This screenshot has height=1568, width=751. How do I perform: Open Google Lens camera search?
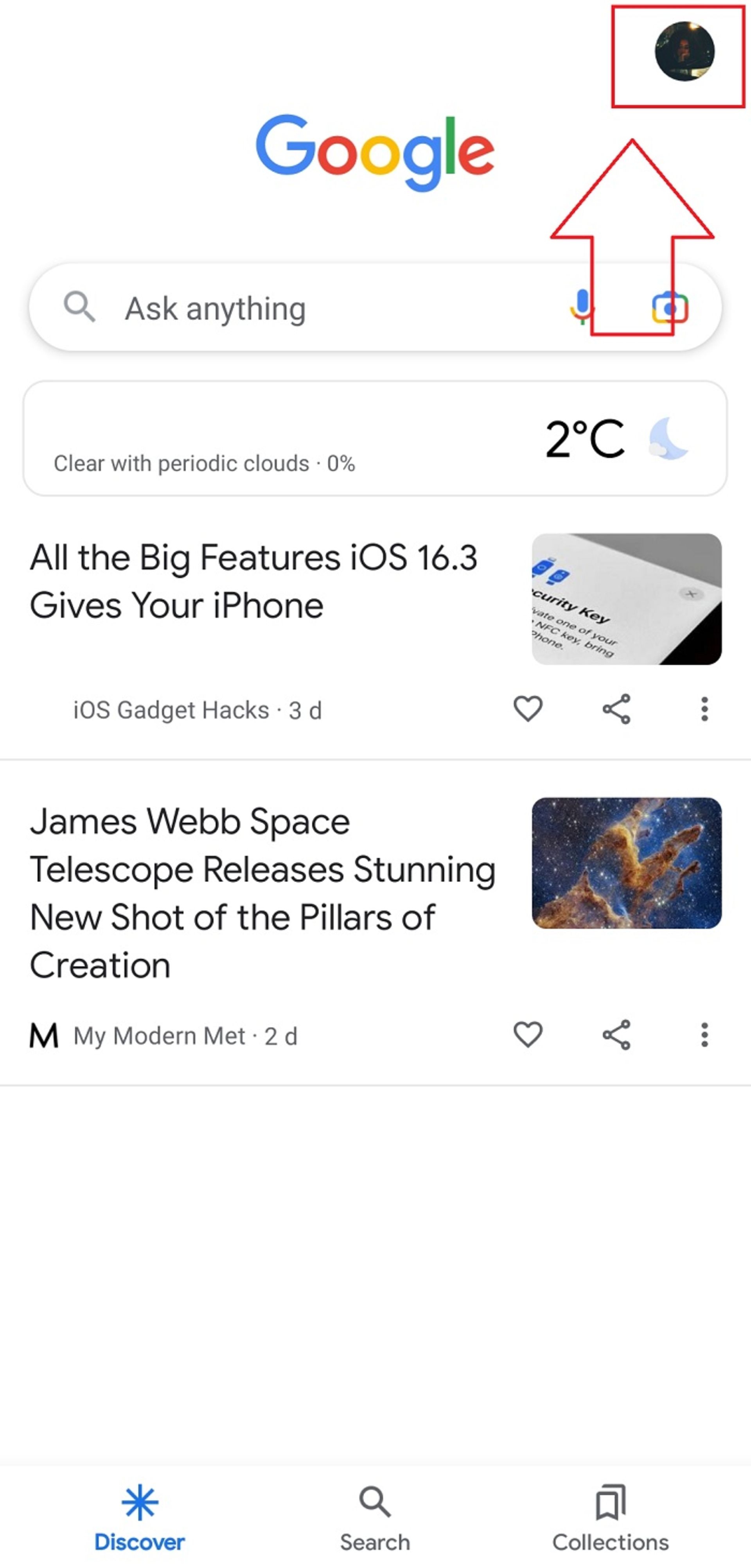(669, 307)
